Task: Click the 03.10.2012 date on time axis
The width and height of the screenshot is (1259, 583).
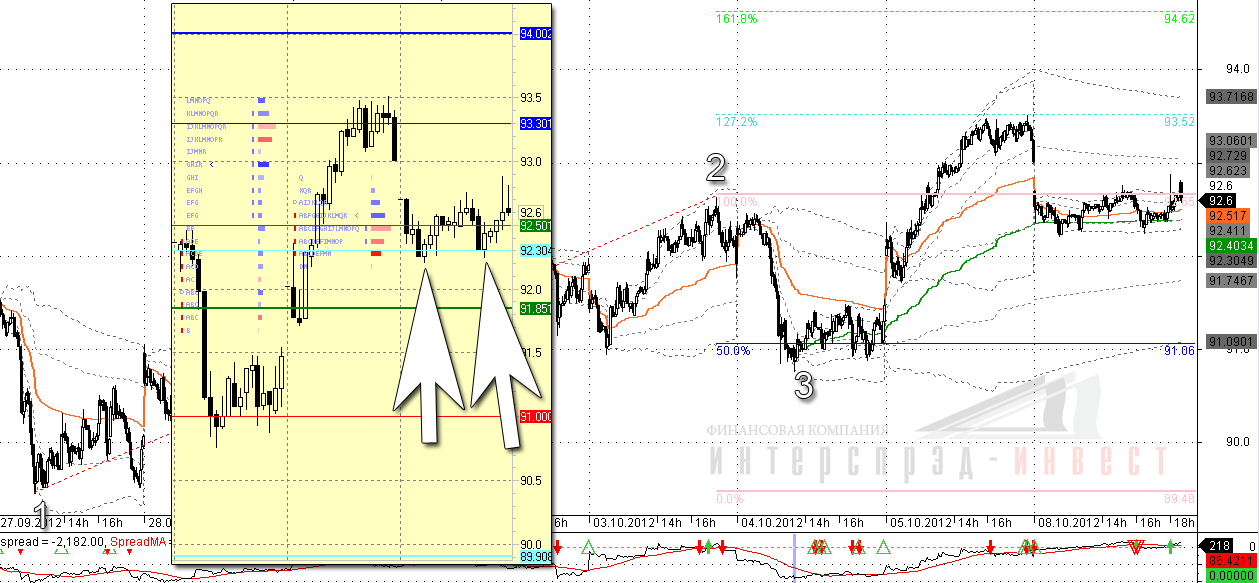Action: tap(625, 523)
